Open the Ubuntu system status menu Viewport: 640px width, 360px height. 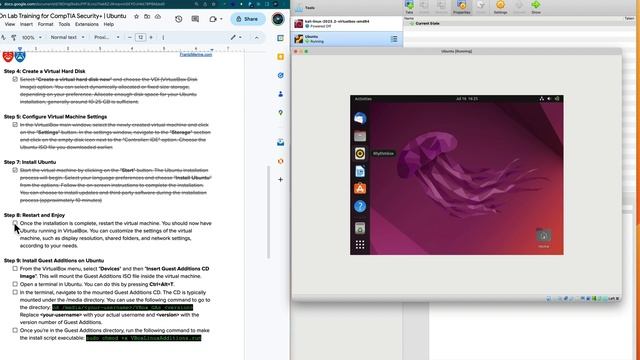[549, 98]
